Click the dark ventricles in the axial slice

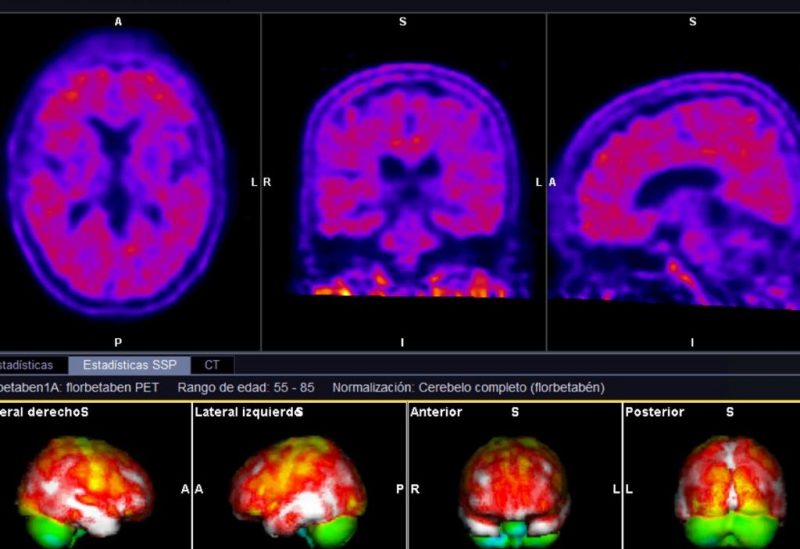coord(118,150)
